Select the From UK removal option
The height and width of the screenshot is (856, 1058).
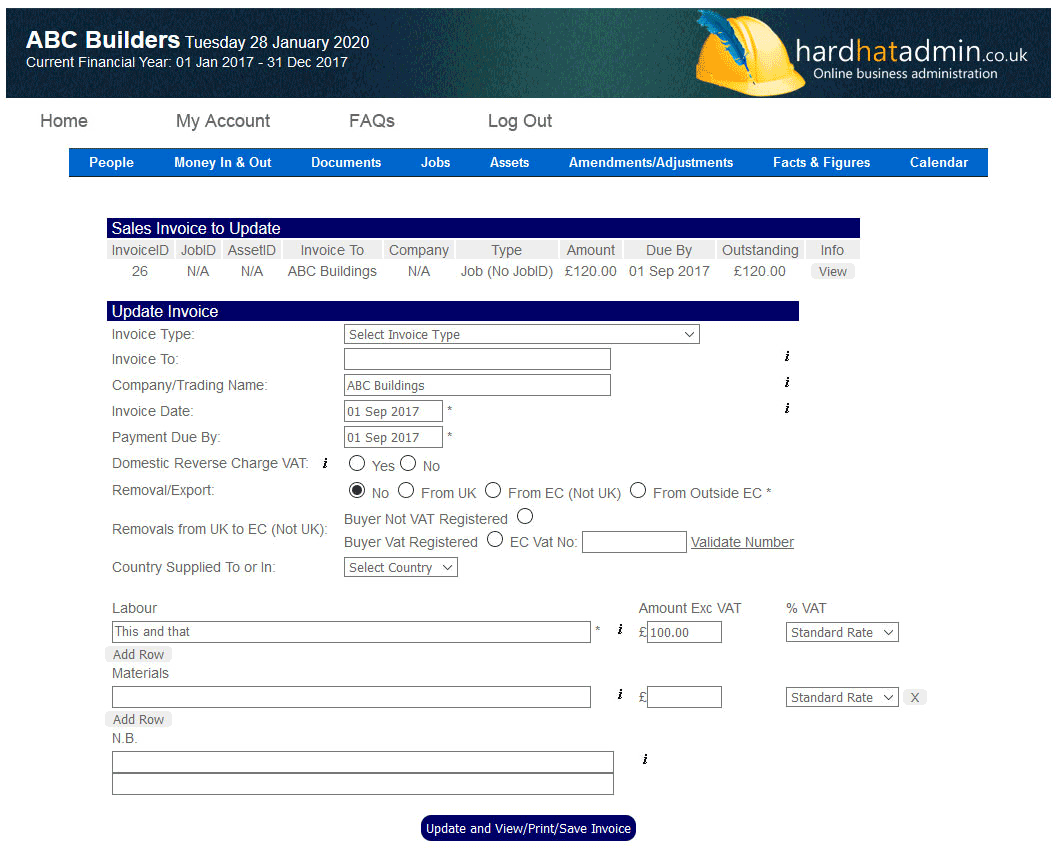coord(406,491)
